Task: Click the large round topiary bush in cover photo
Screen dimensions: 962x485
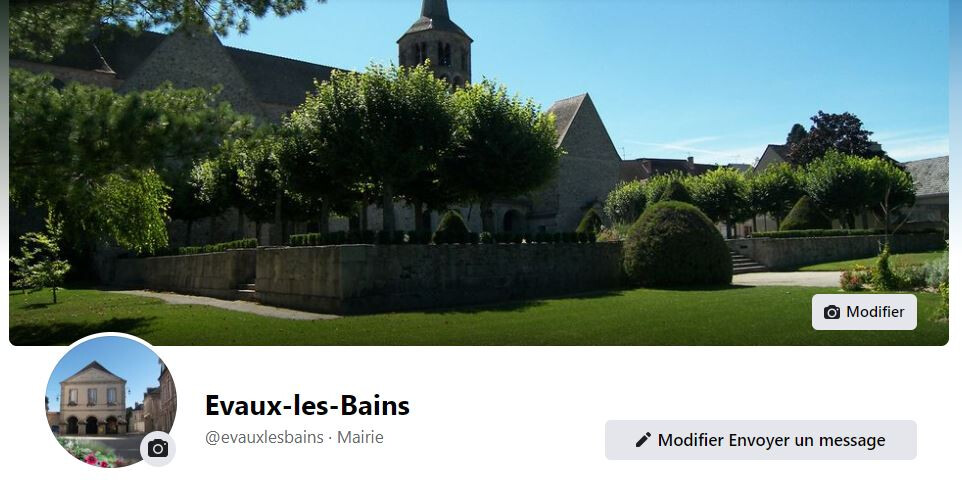Action: (x=677, y=245)
